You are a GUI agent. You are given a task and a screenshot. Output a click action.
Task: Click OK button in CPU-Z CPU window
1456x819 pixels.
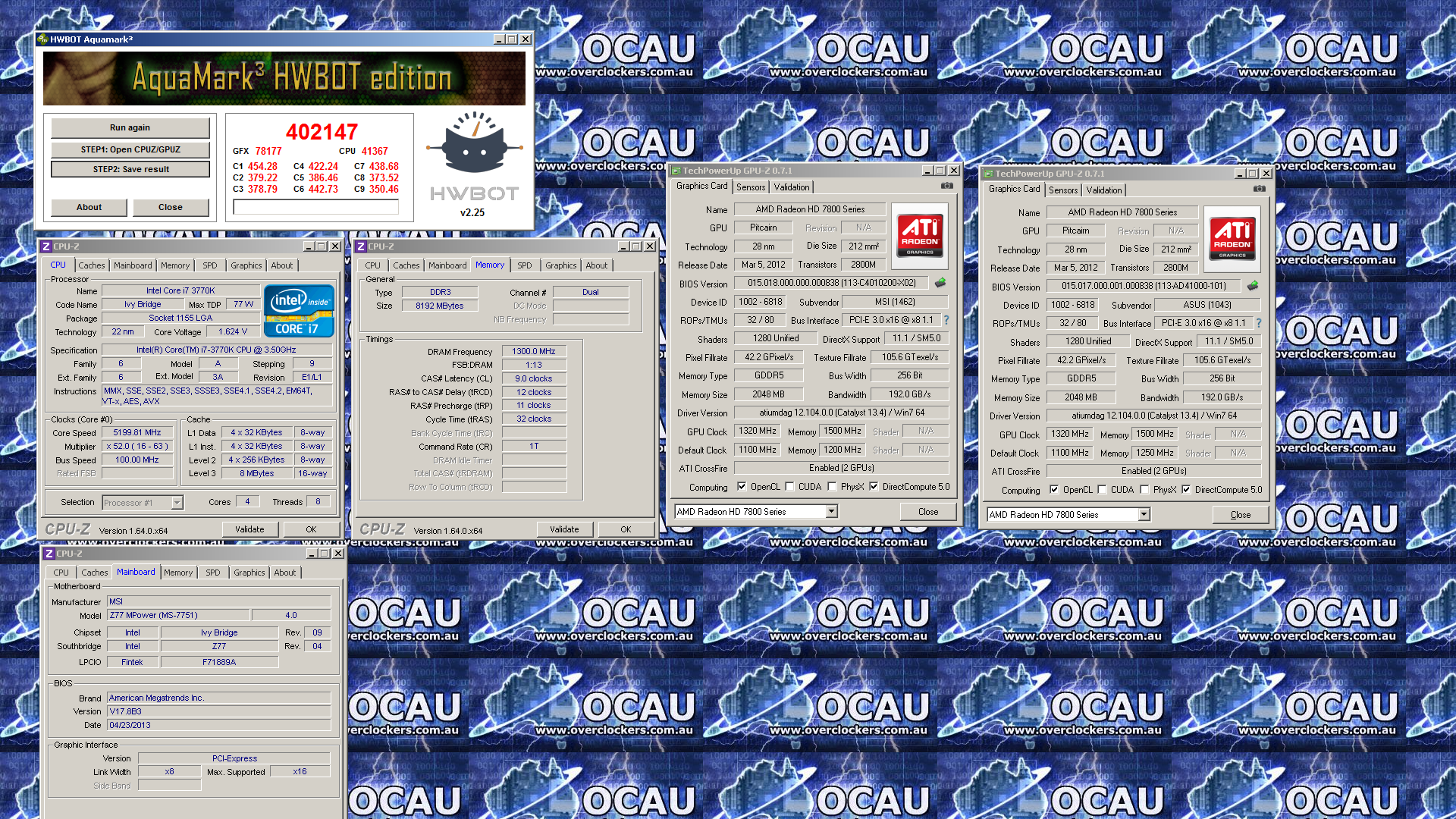coord(311,529)
